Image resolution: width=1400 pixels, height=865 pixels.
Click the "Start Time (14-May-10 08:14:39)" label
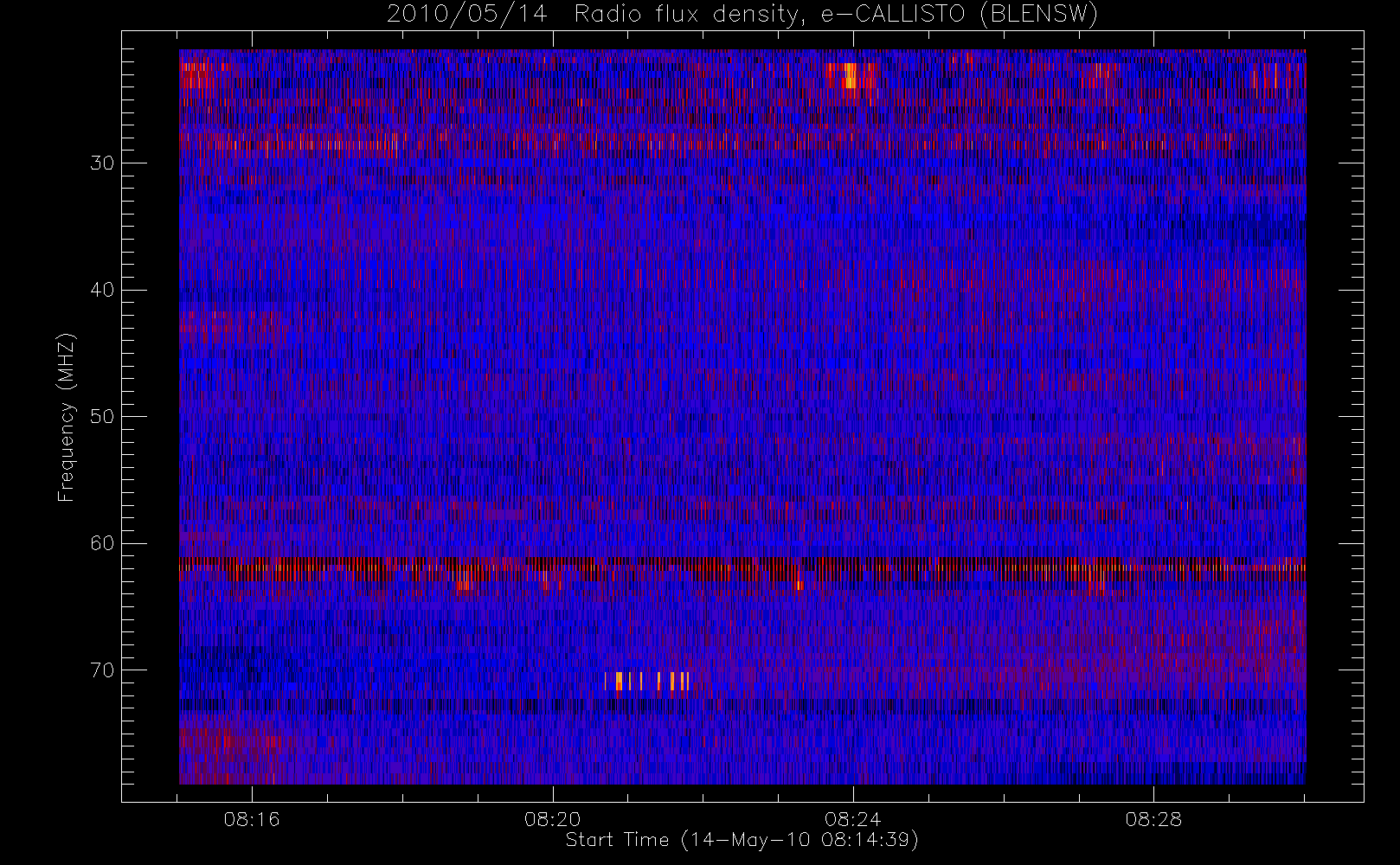[x=742, y=840]
